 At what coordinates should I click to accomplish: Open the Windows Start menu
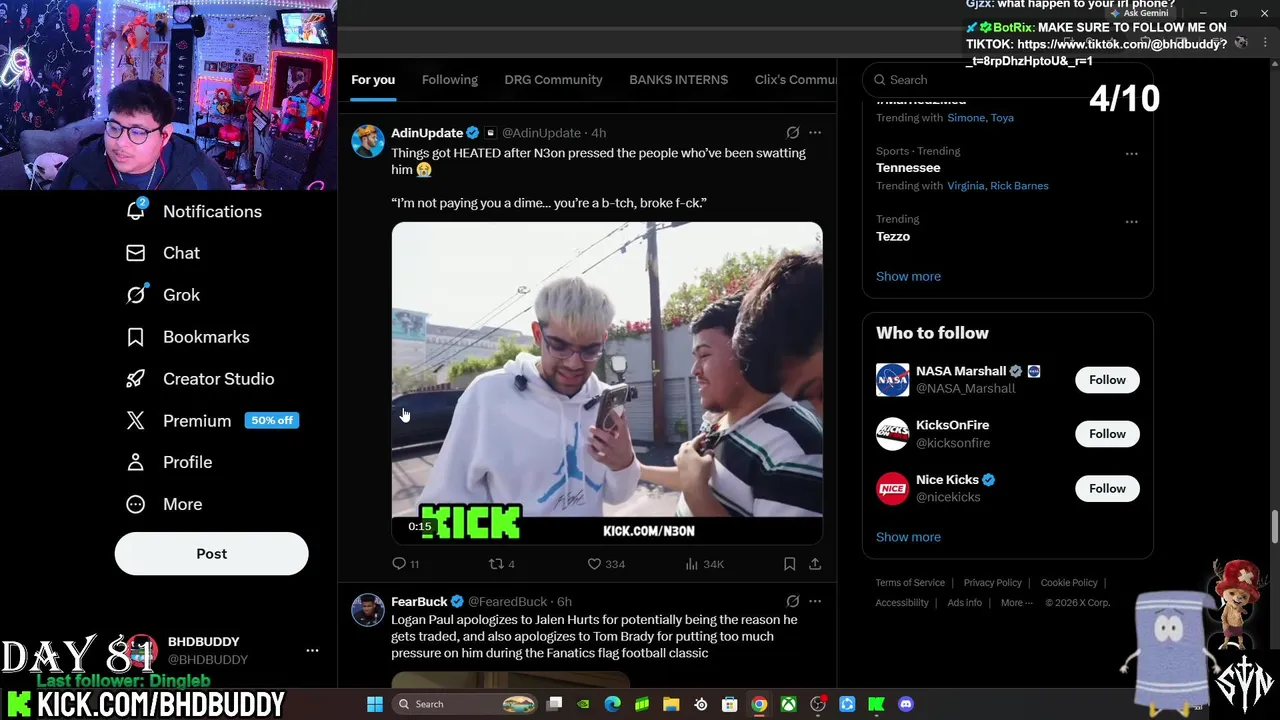point(374,704)
